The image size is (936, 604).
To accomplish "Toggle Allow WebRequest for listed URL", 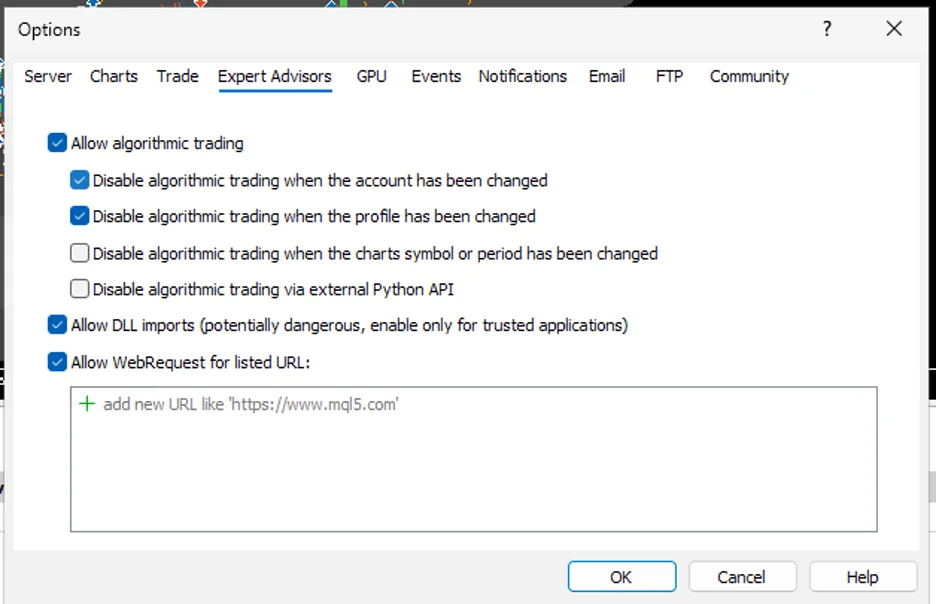I will (57, 362).
